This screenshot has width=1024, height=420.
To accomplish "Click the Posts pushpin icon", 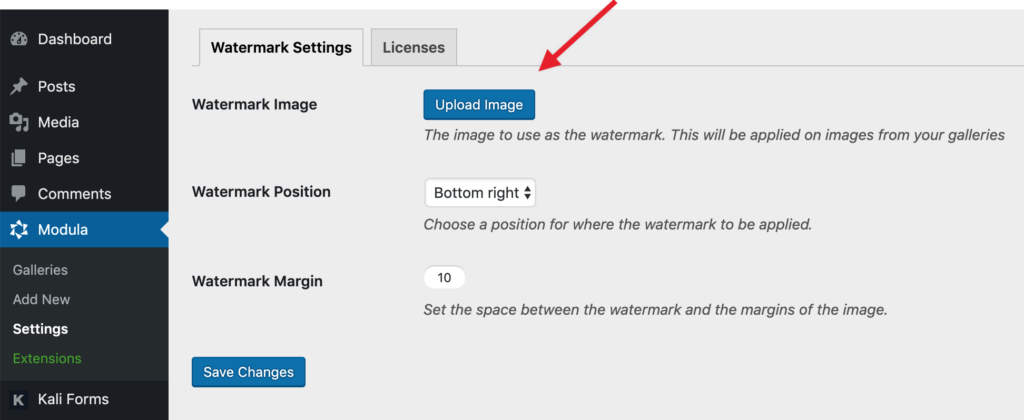I will click(19, 87).
